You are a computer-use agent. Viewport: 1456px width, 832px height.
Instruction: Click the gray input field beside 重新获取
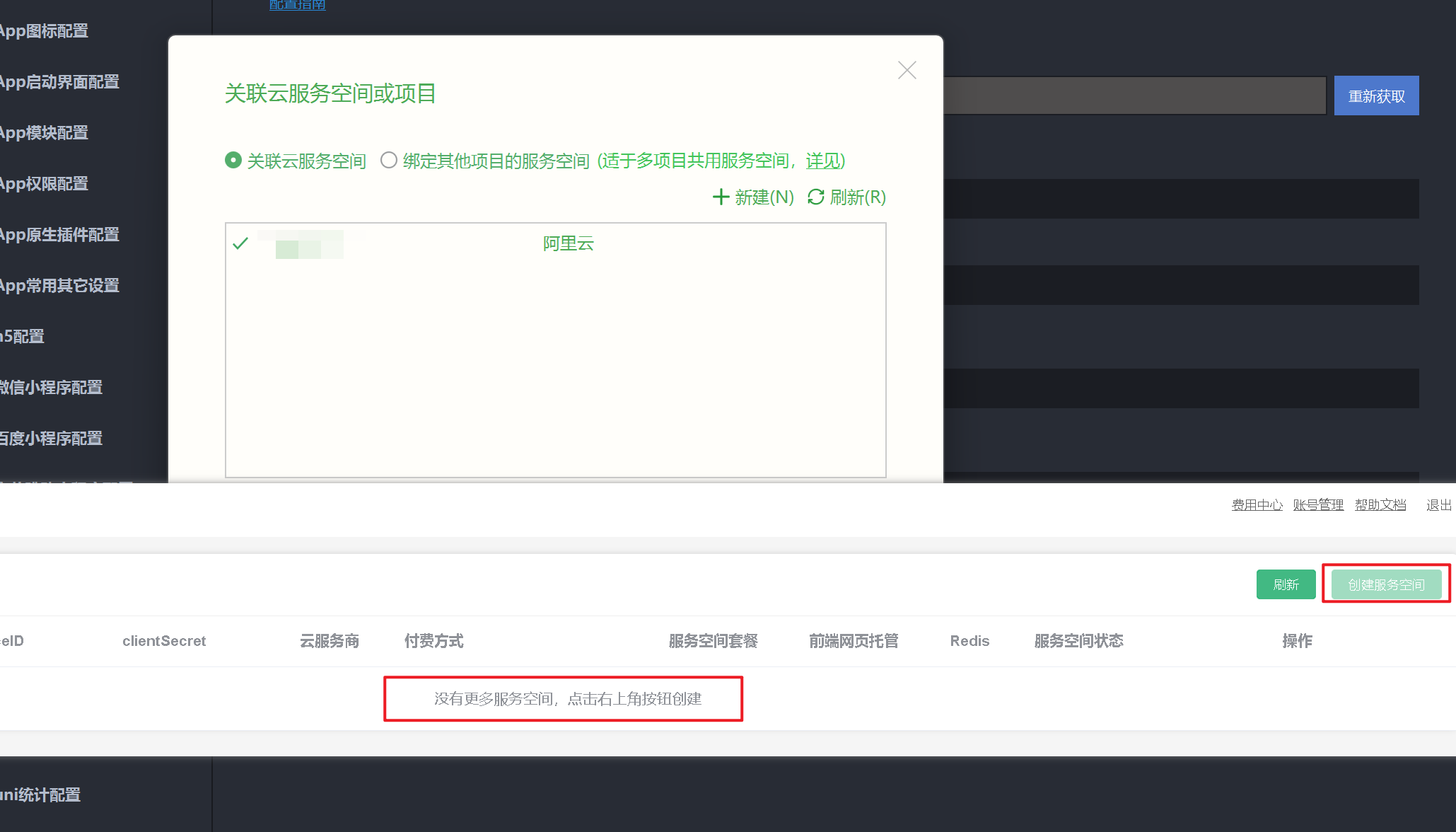(1135, 96)
